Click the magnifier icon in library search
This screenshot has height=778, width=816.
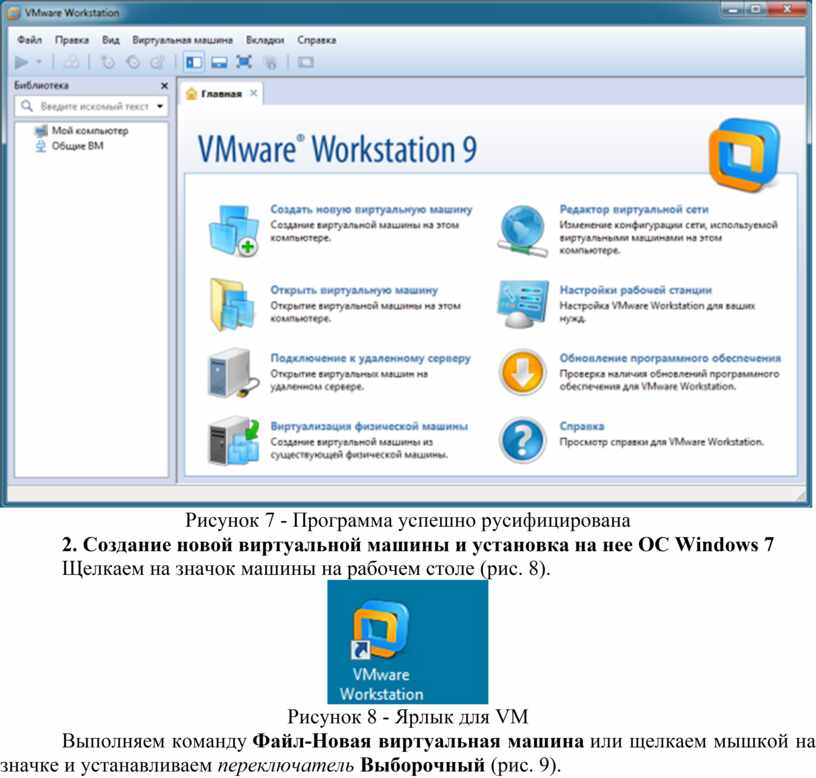[27, 107]
